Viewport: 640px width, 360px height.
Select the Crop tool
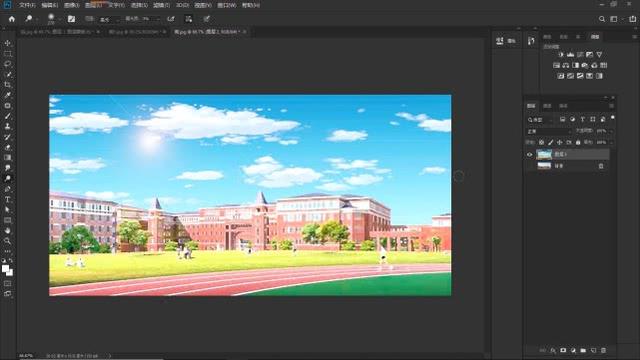pyautogui.click(x=7, y=85)
